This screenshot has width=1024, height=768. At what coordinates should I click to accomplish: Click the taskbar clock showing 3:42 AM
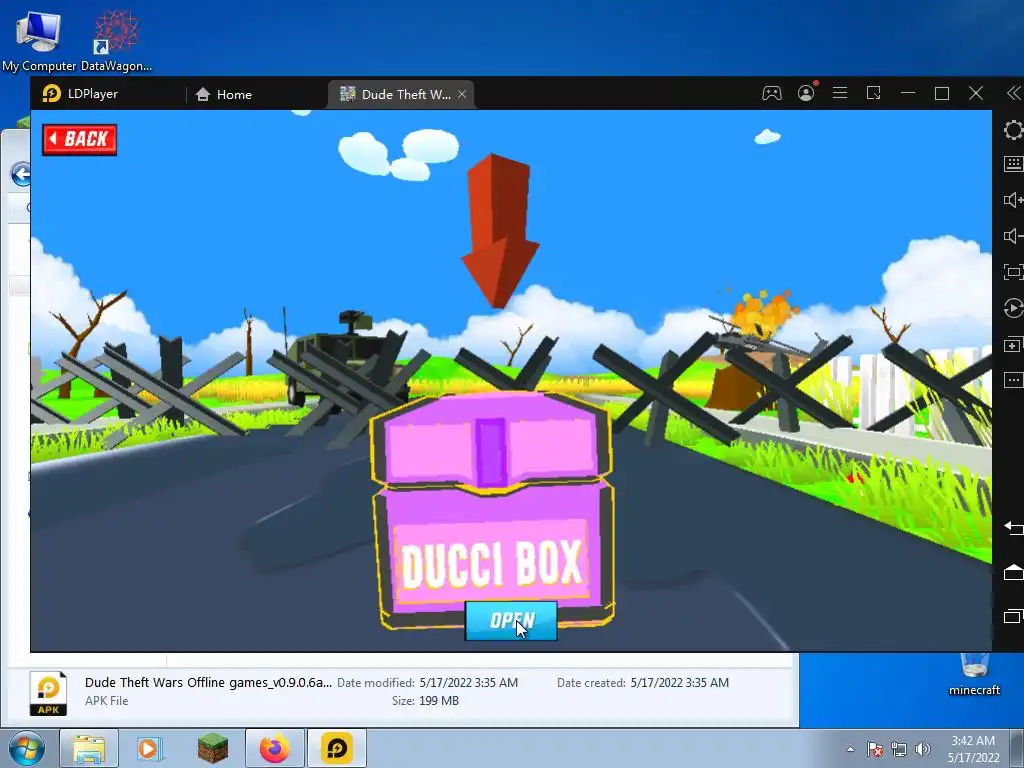(x=973, y=749)
